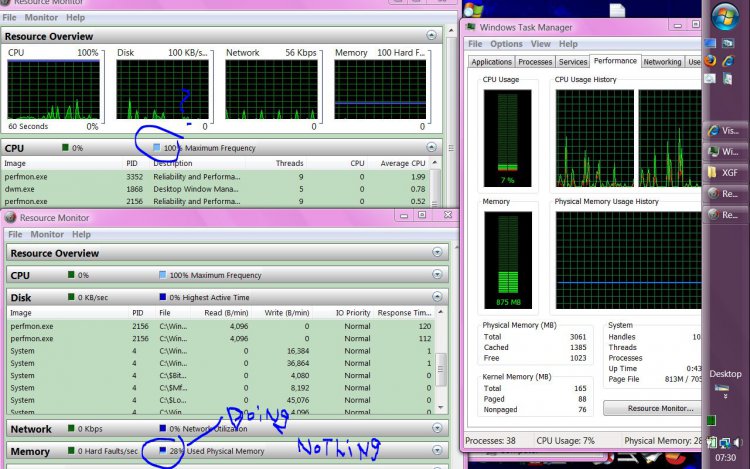The width and height of the screenshot is (750, 469).
Task: Select perfmon.exe row with PID 3352
Action: 215,176
